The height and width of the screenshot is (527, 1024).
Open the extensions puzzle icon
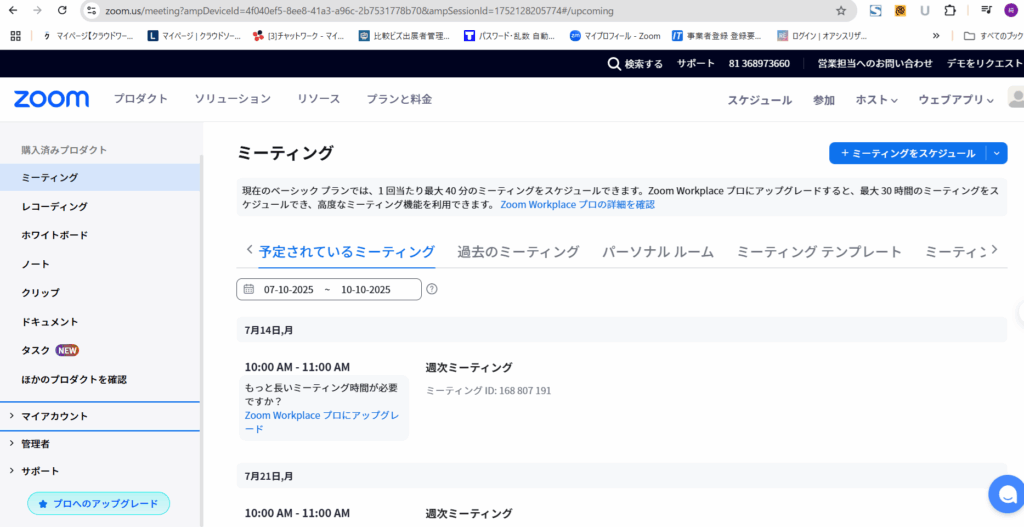point(950,10)
